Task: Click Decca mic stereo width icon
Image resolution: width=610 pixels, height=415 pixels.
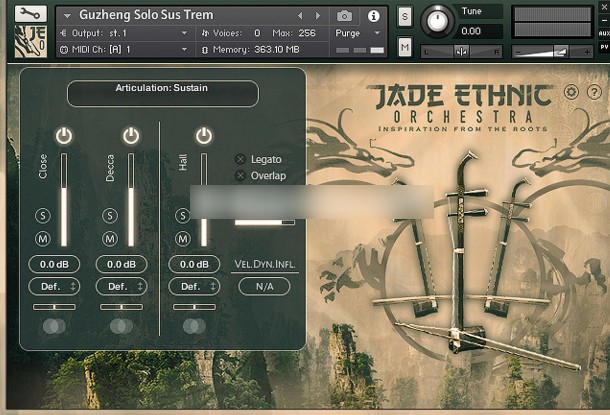Action: 121,326
